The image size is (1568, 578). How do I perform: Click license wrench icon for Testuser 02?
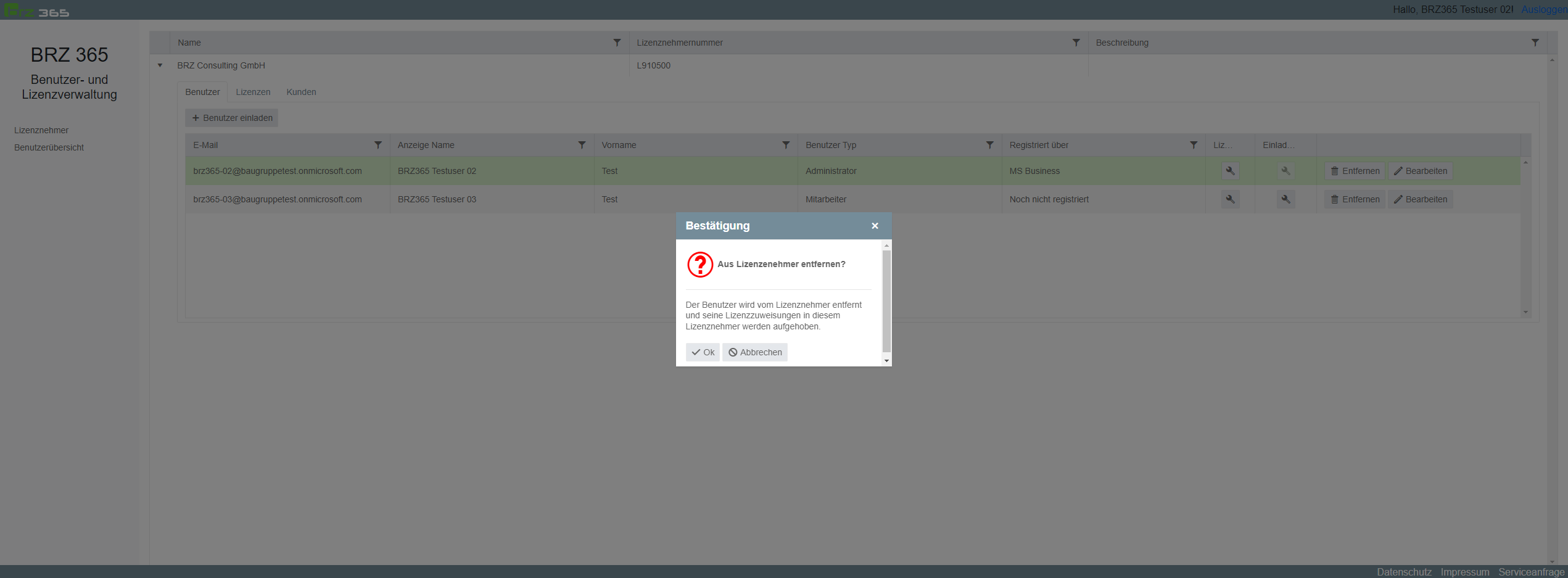[1230, 171]
